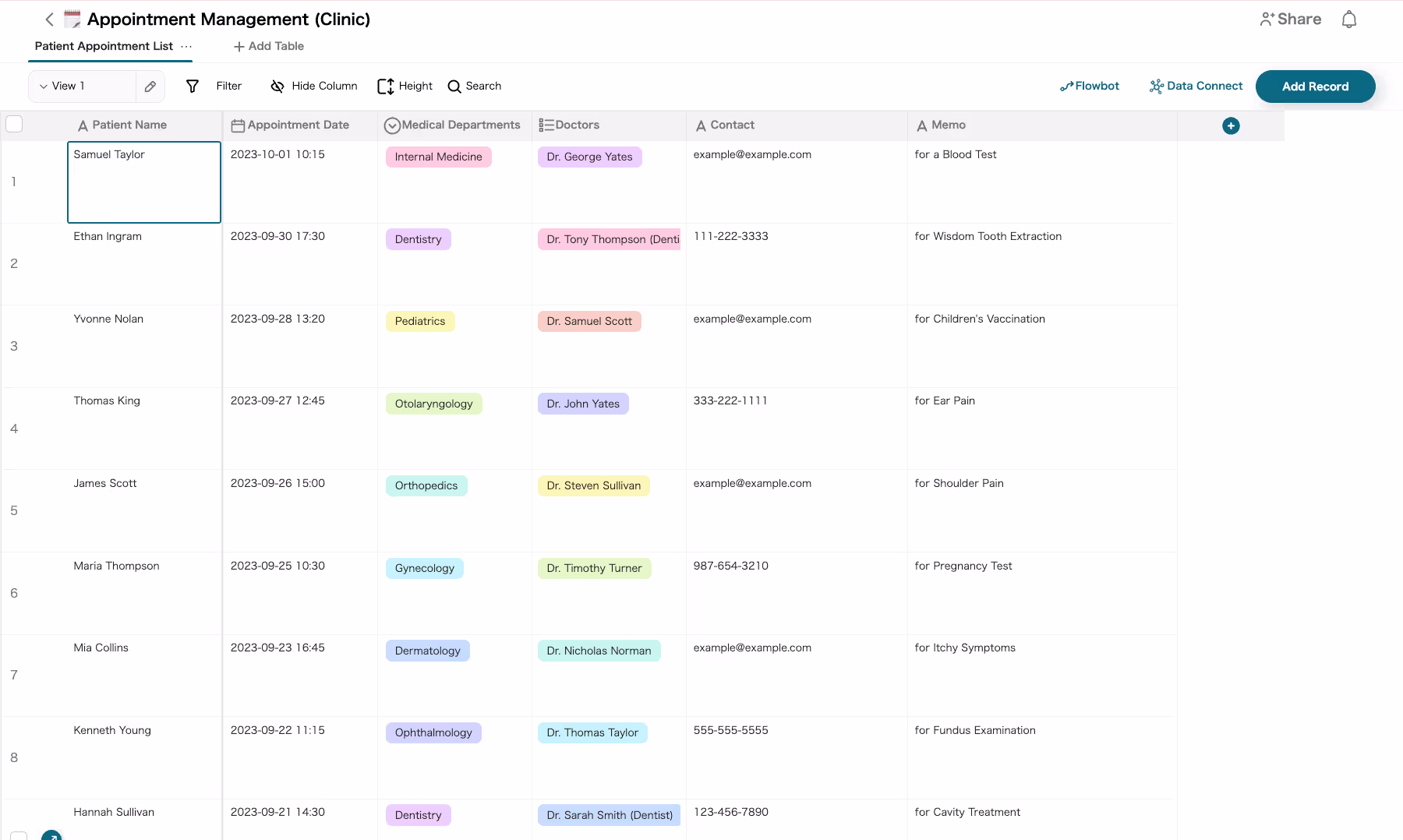Viewport: 1403px width, 840px height.
Task: Adjust row Height setting
Action: click(405, 86)
